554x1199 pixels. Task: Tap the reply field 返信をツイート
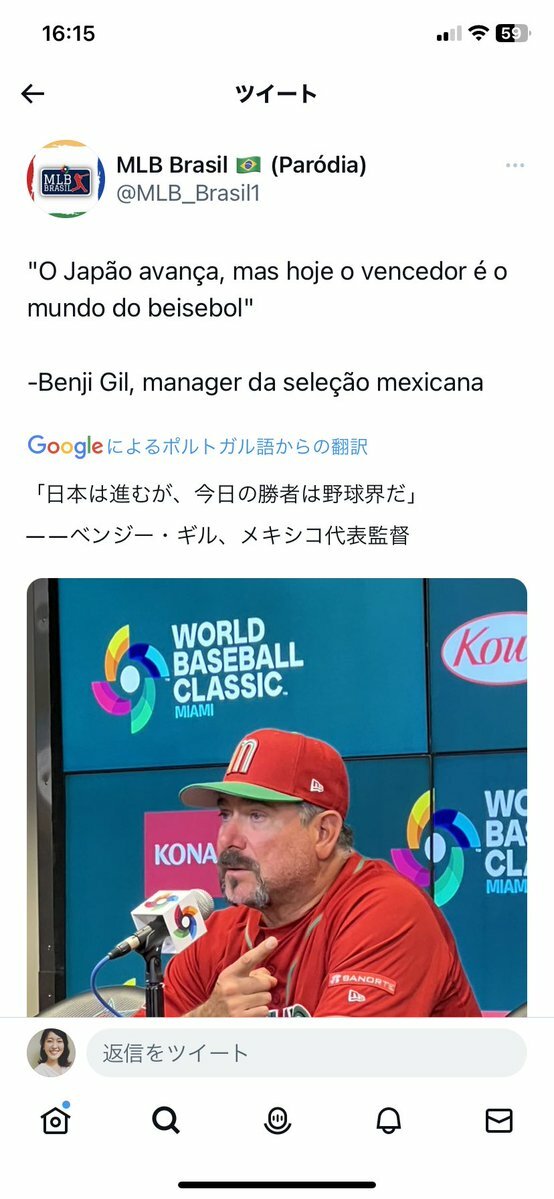click(x=306, y=1053)
